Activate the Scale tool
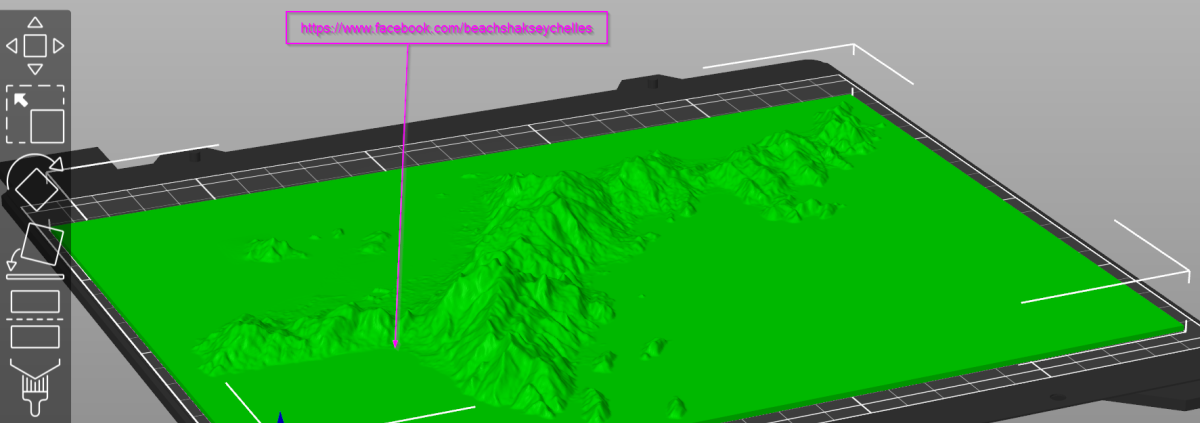Screen dimensions: 1200x423 coord(35,115)
